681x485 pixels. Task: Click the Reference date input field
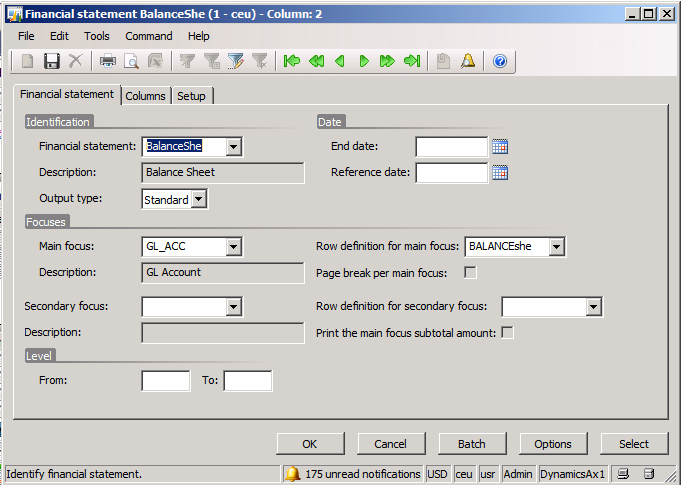(452, 173)
